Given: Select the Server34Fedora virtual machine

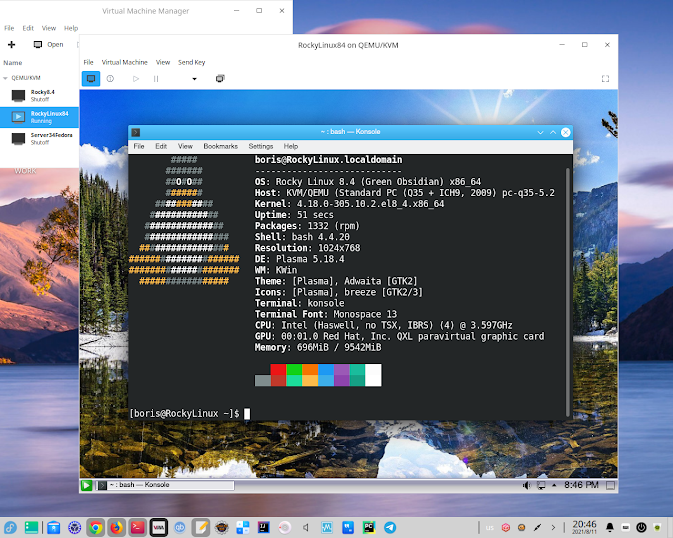Looking at the screenshot, I should 39,139.
